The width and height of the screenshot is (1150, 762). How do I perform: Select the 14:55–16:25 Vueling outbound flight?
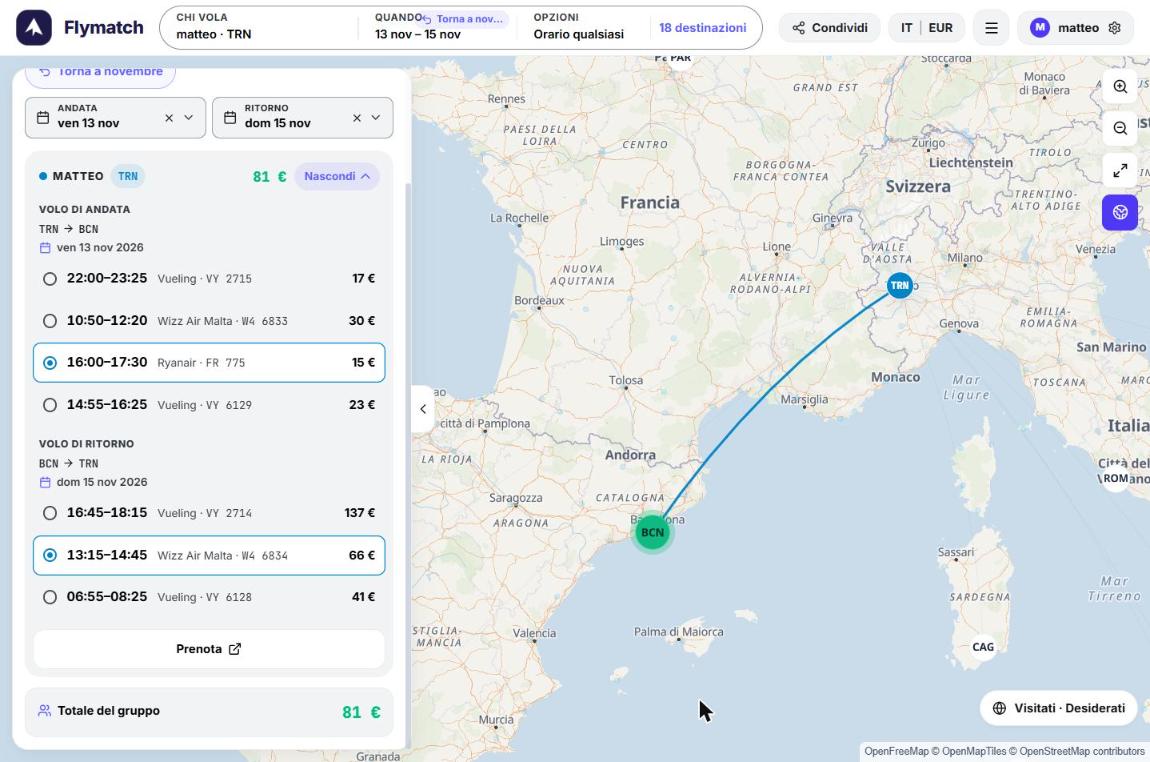(x=209, y=405)
